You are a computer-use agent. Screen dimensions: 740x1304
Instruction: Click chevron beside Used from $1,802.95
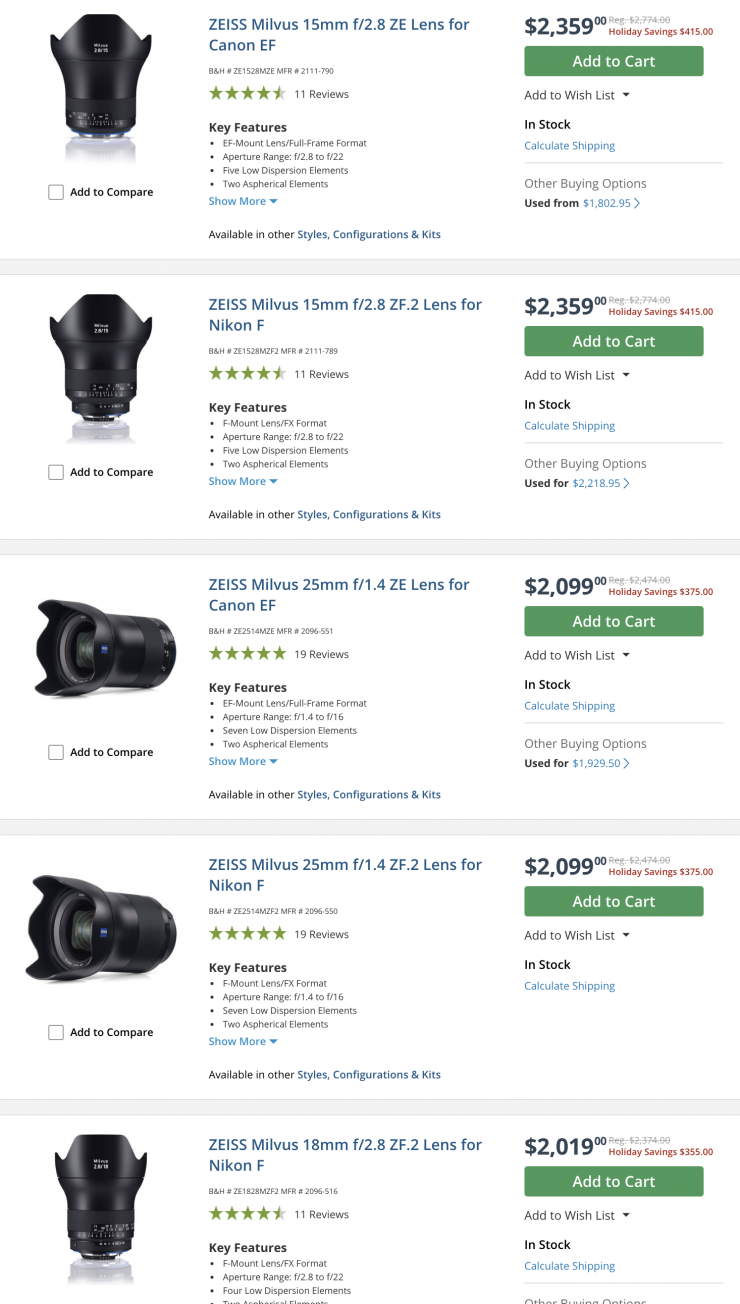coord(638,203)
